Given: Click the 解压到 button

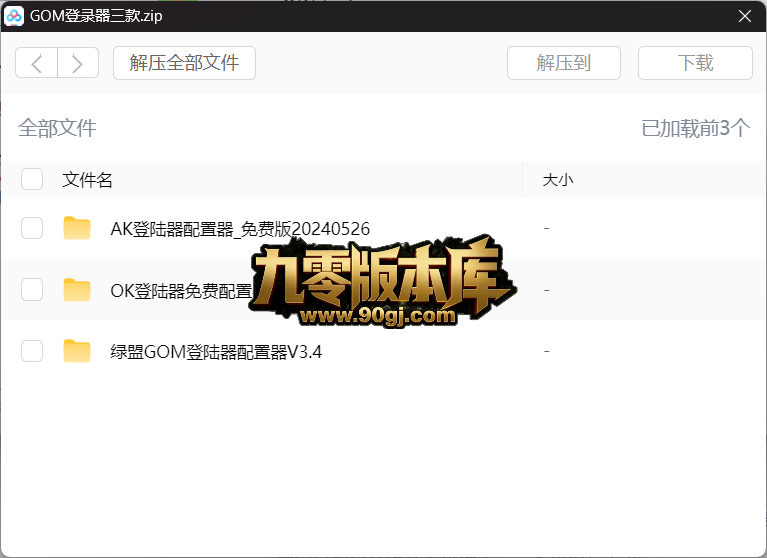Looking at the screenshot, I should 564,63.
